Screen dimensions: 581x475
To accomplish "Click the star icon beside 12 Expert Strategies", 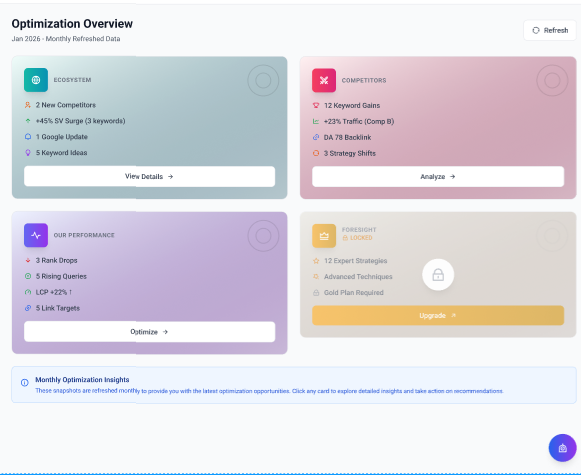I will 316,261.
